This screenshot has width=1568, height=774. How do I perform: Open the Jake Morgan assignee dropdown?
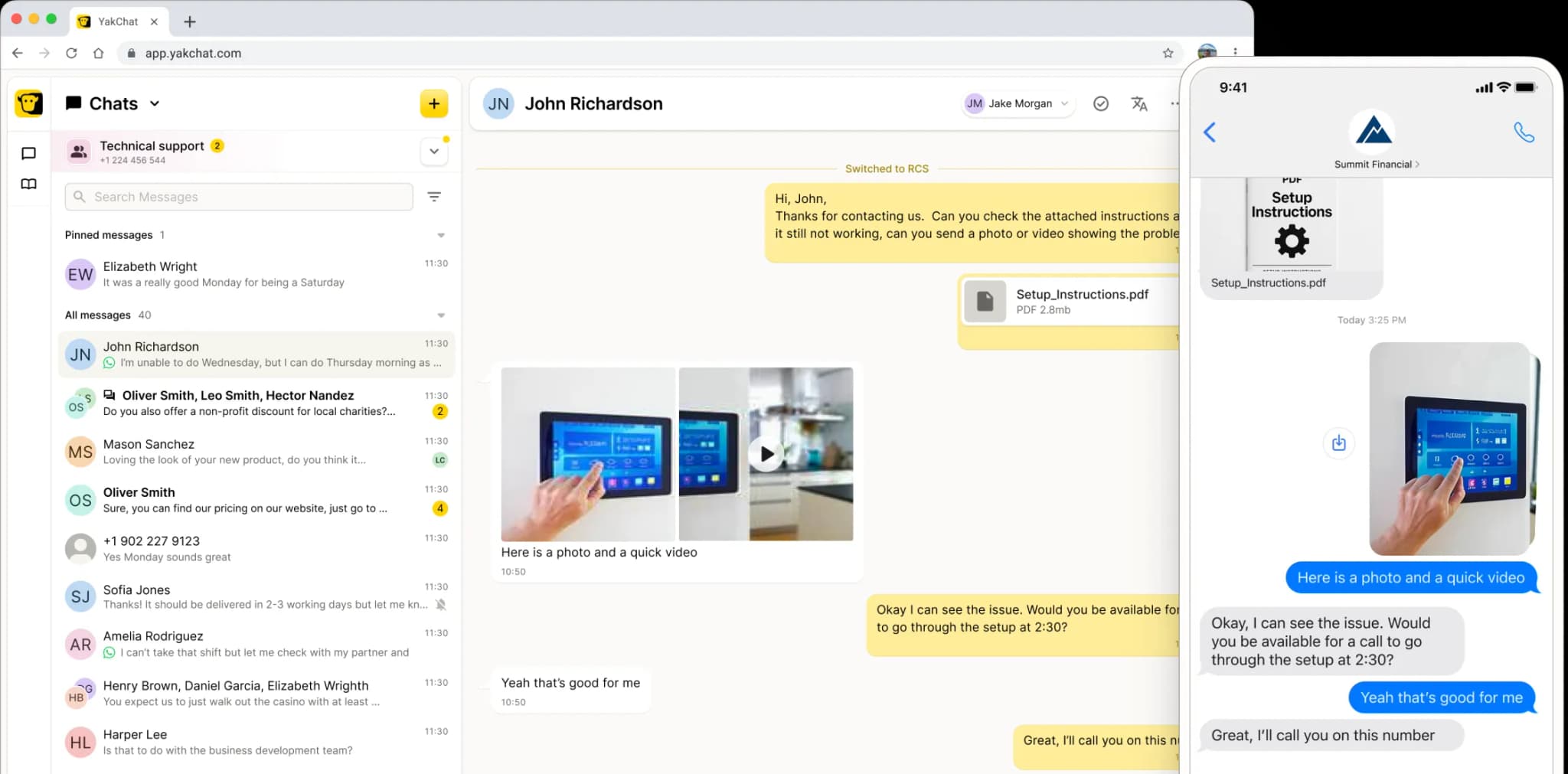click(x=1019, y=103)
